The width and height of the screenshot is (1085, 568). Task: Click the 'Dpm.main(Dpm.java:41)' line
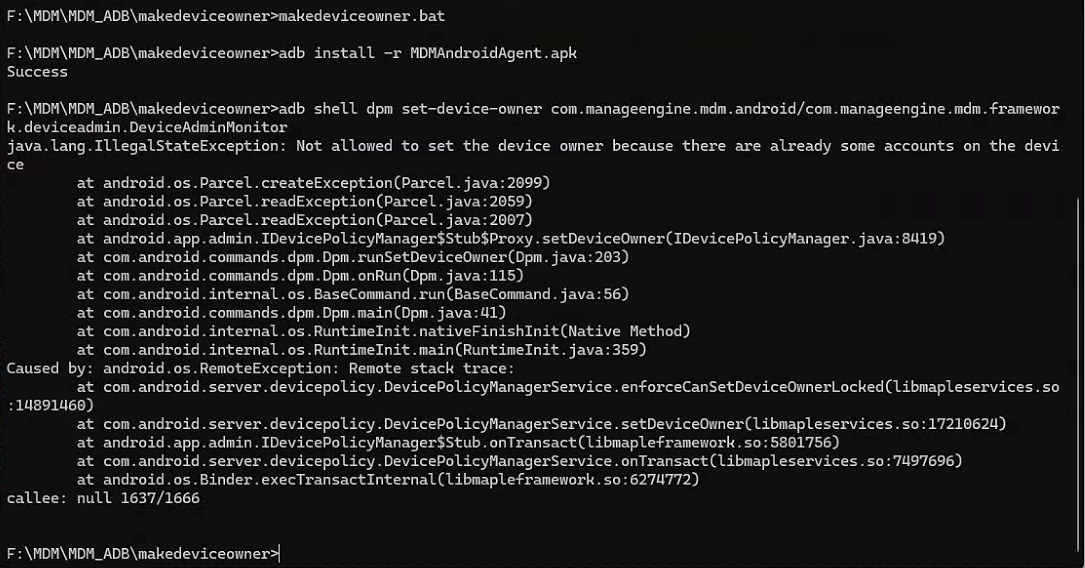(x=291, y=313)
